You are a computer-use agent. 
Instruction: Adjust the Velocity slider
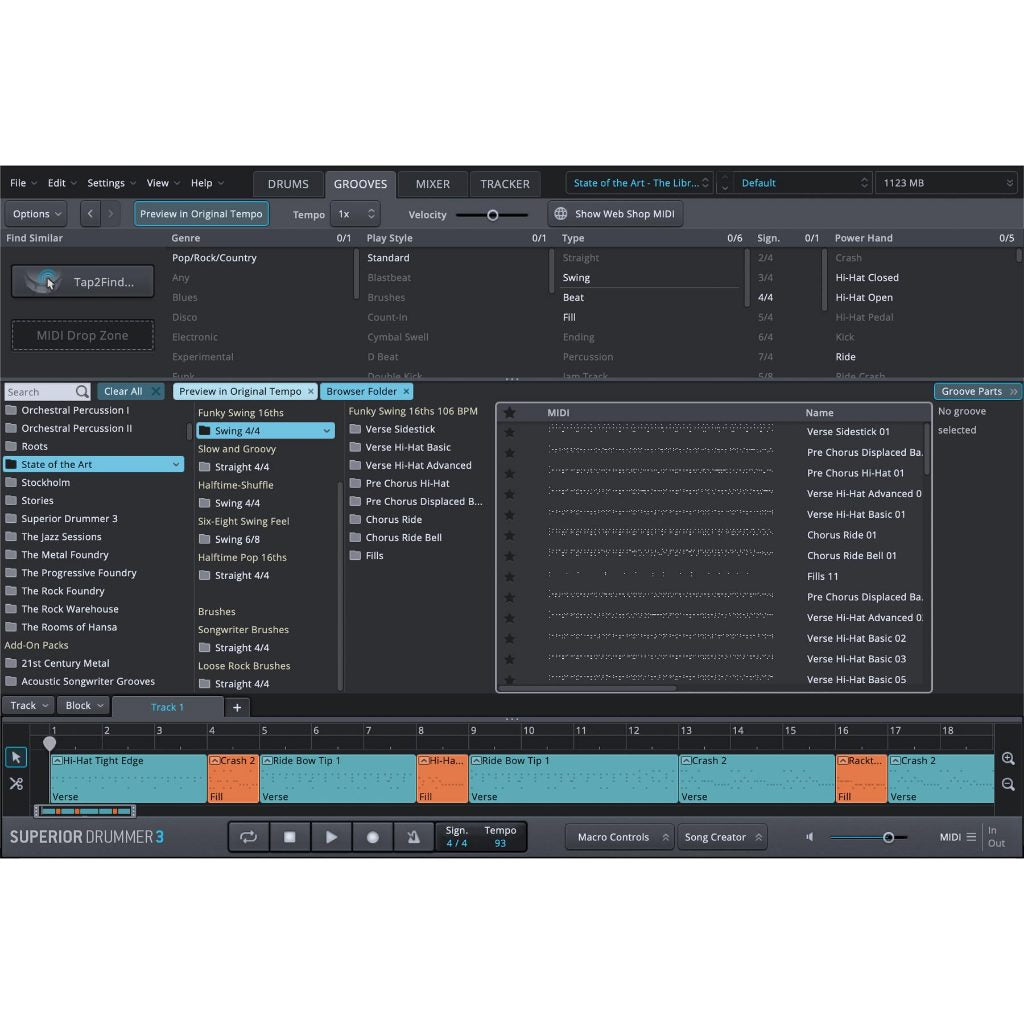(x=492, y=215)
